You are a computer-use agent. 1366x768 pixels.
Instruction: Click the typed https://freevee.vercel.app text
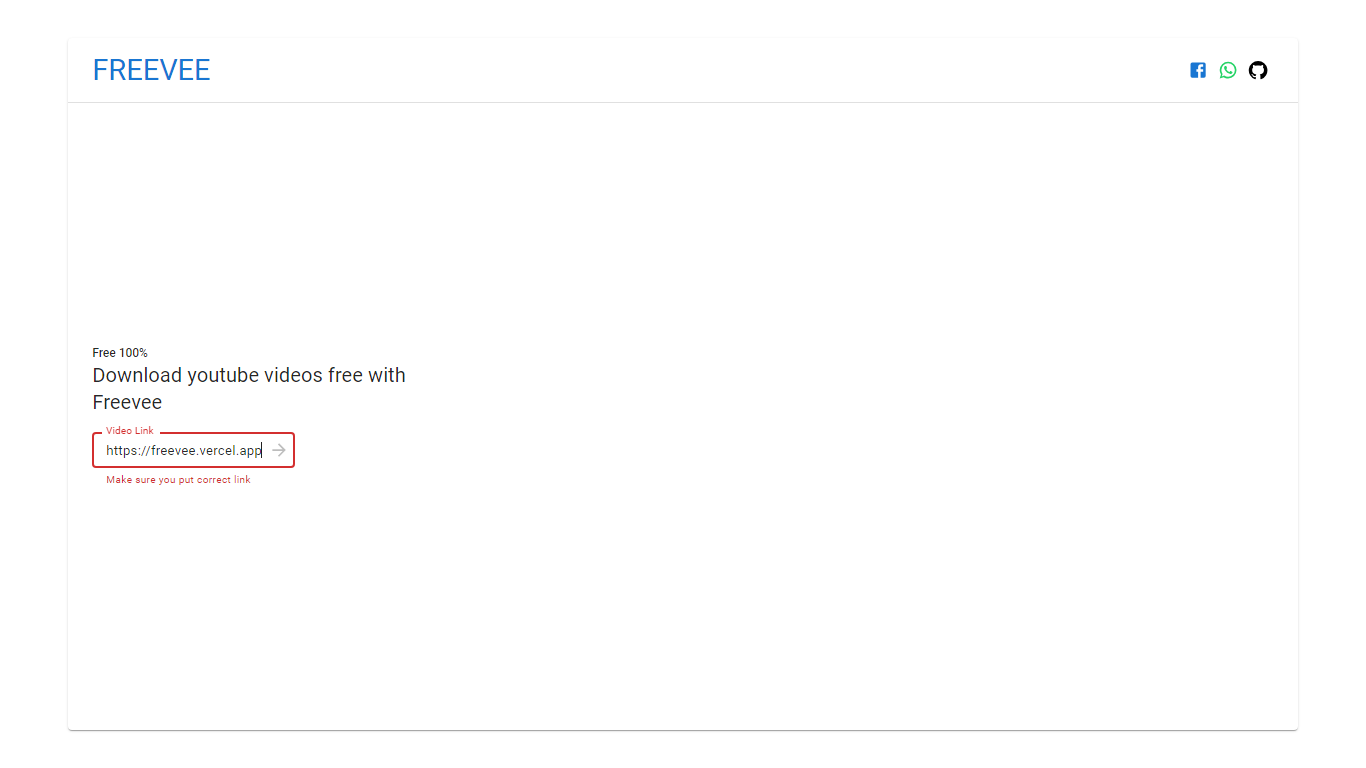(x=184, y=450)
